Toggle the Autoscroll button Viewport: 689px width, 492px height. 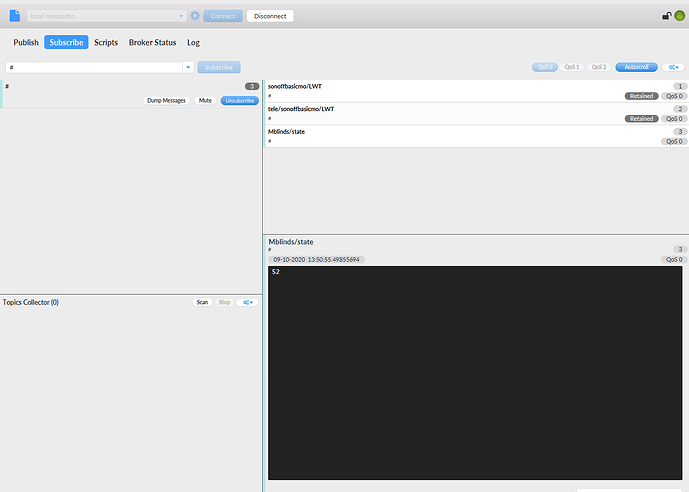coord(635,67)
